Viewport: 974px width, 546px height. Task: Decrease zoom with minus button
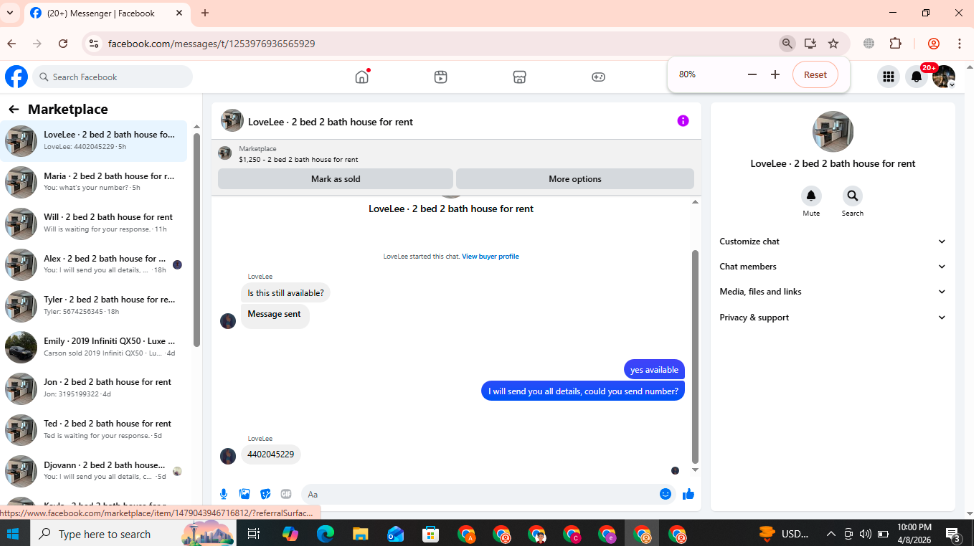(752, 75)
